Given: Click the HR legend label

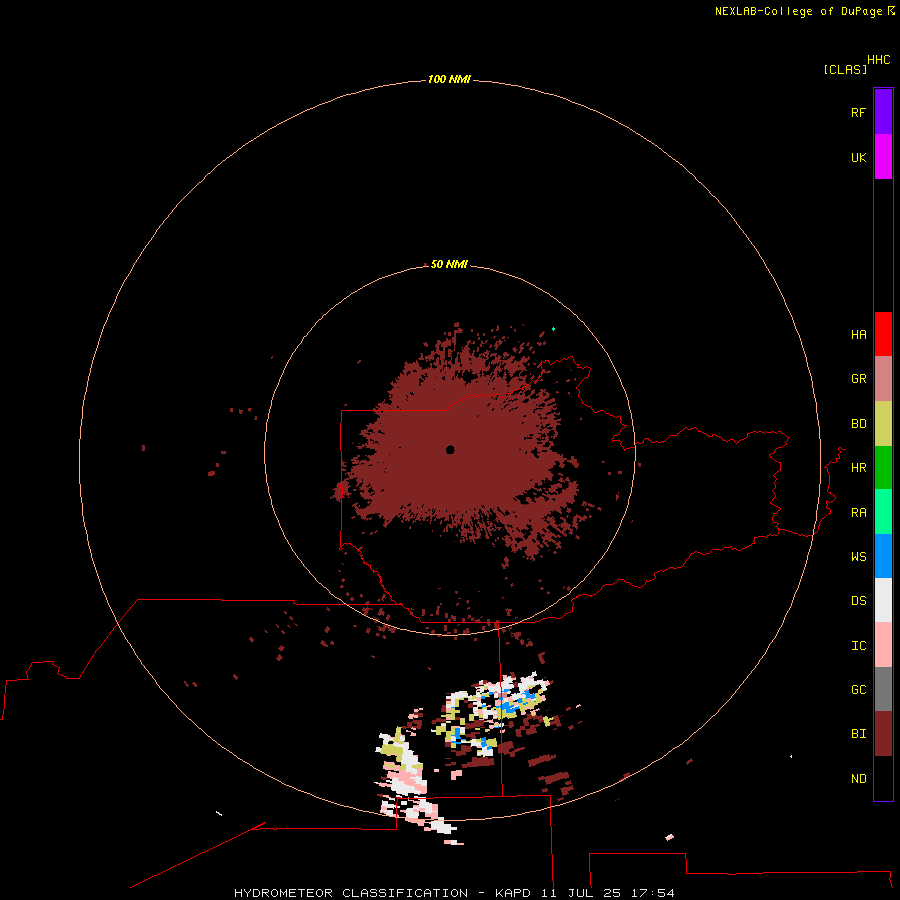Looking at the screenshot, I should tap(859, 468).
